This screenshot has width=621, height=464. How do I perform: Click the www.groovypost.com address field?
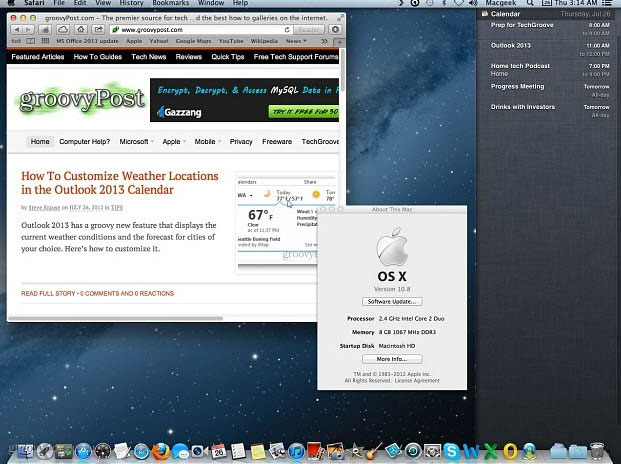[200, 30]
